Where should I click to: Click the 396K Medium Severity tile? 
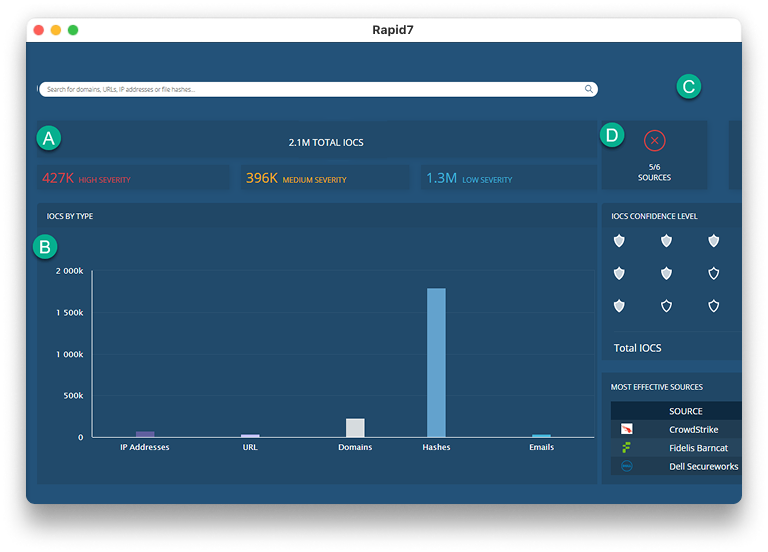[x=325, y=178]
